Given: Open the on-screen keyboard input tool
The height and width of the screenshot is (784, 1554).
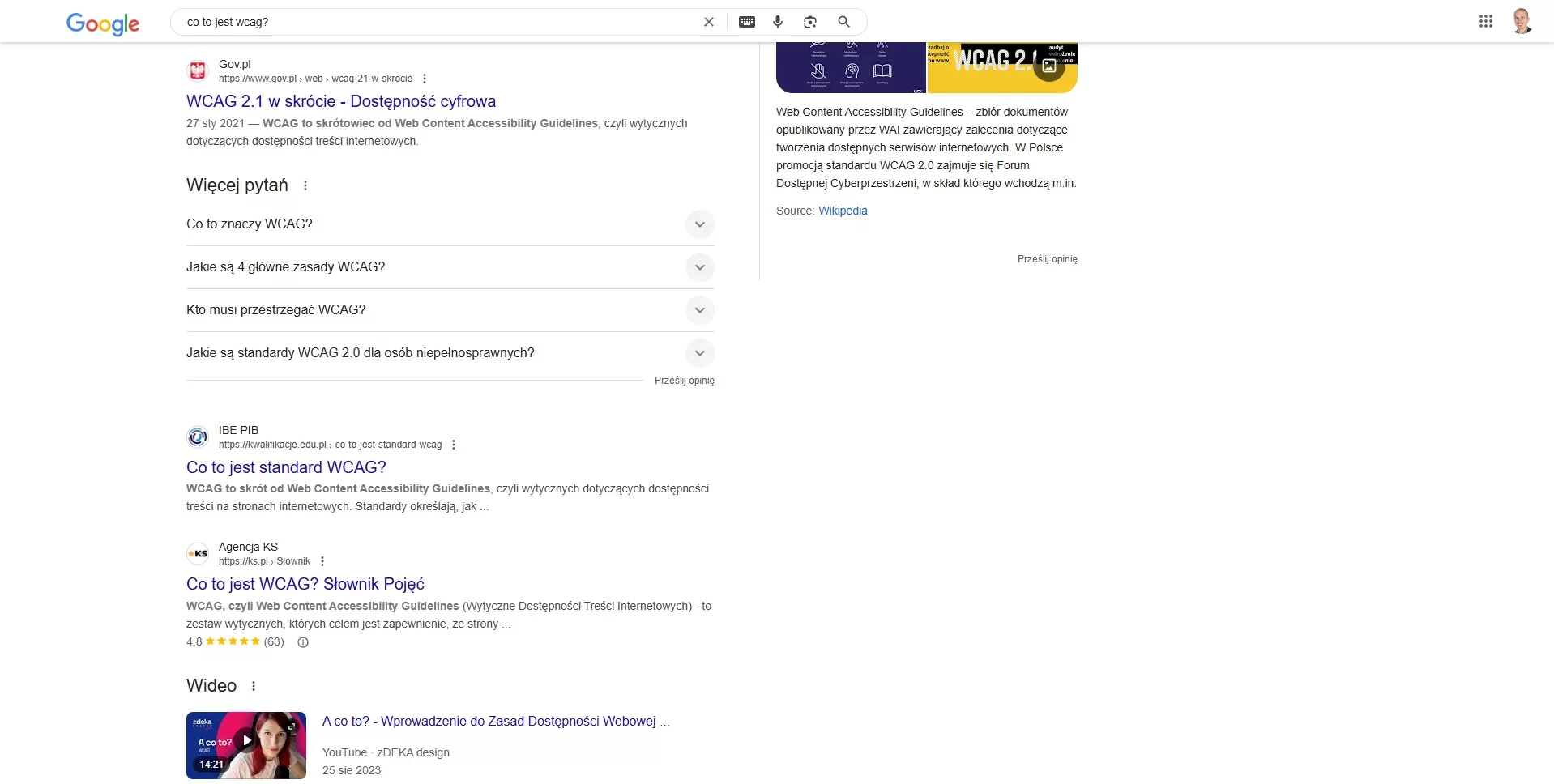Looking at the screenshot, I should point(747,22).
